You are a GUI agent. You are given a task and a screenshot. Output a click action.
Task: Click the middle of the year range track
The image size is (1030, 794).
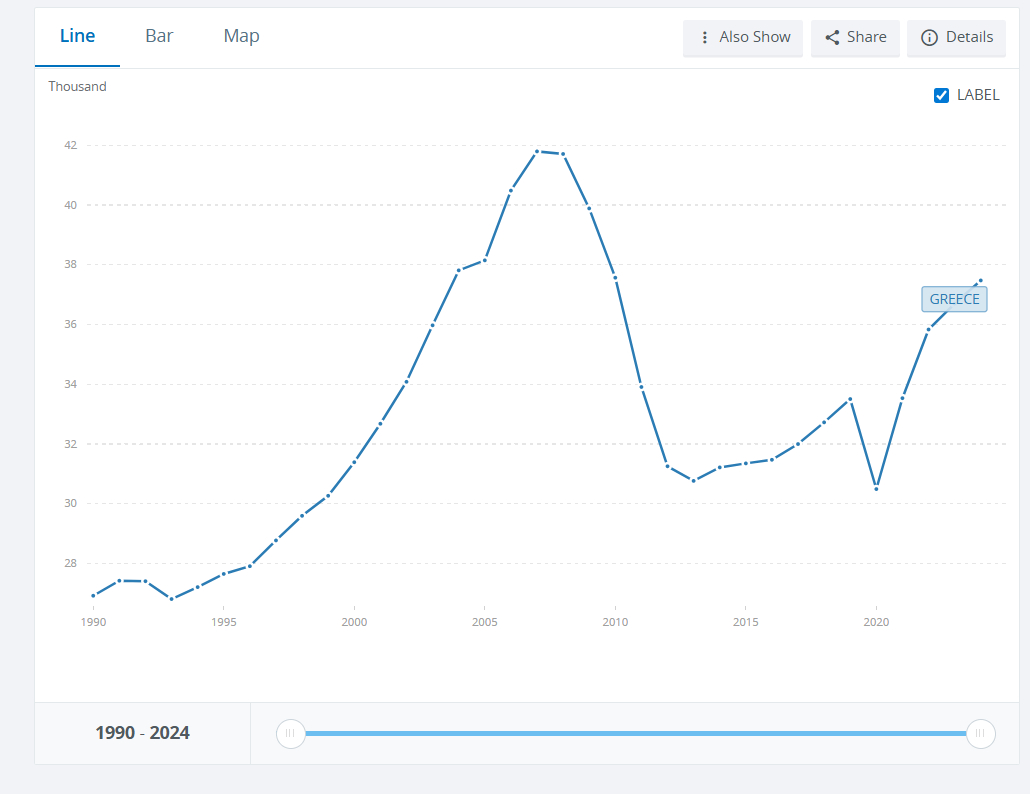(635, 733)
